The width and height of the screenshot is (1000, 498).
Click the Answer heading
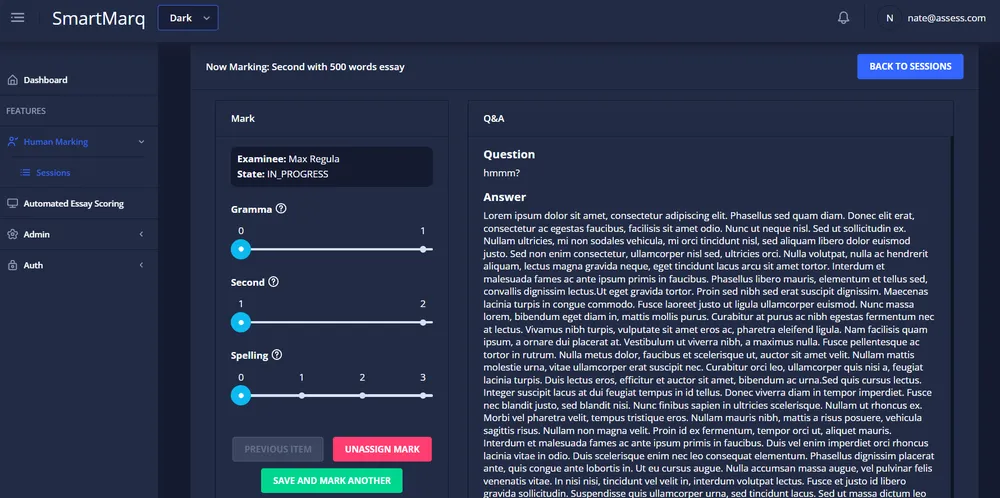504,197
